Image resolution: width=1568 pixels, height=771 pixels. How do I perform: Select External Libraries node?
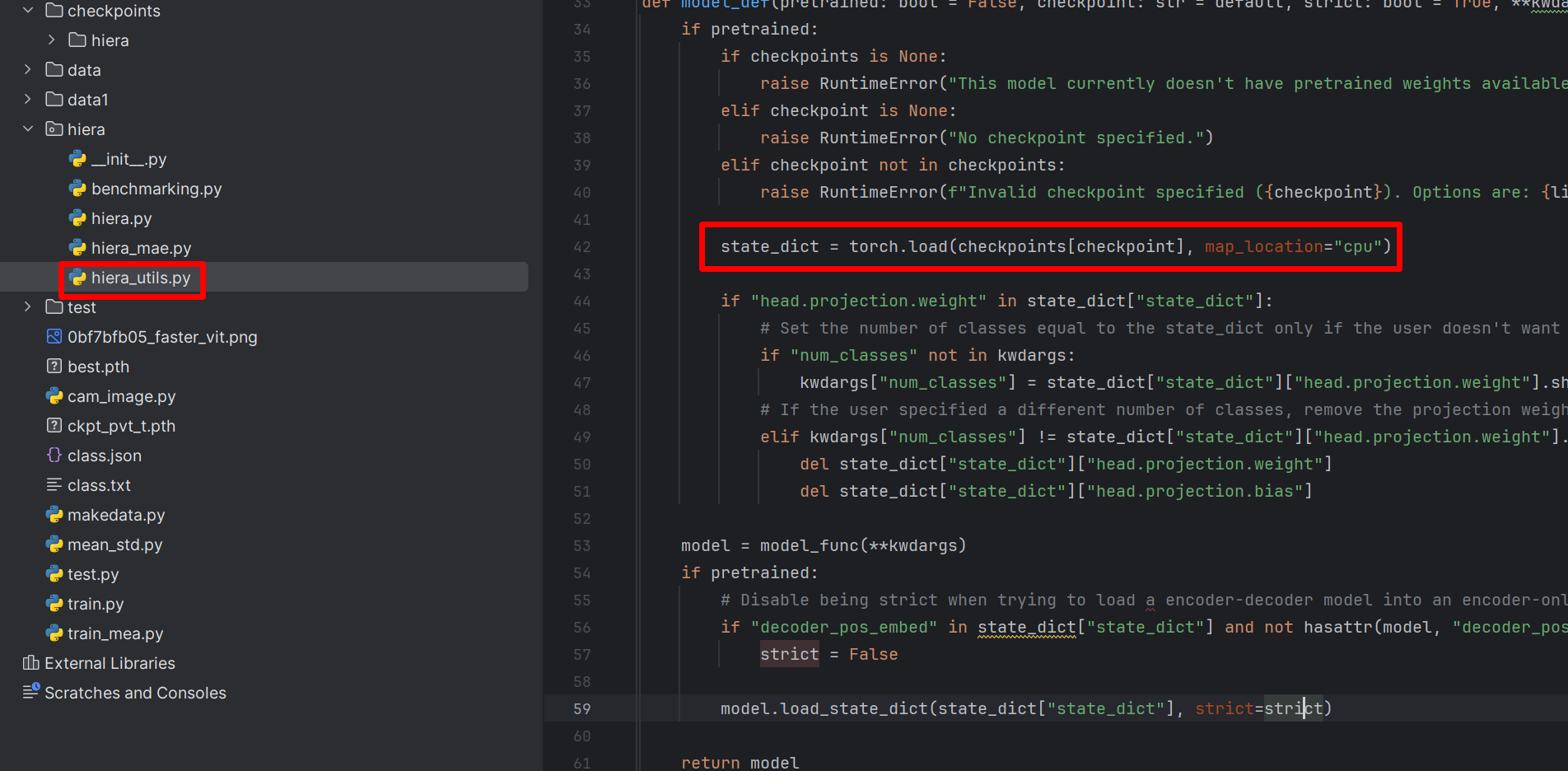point(110,663)
